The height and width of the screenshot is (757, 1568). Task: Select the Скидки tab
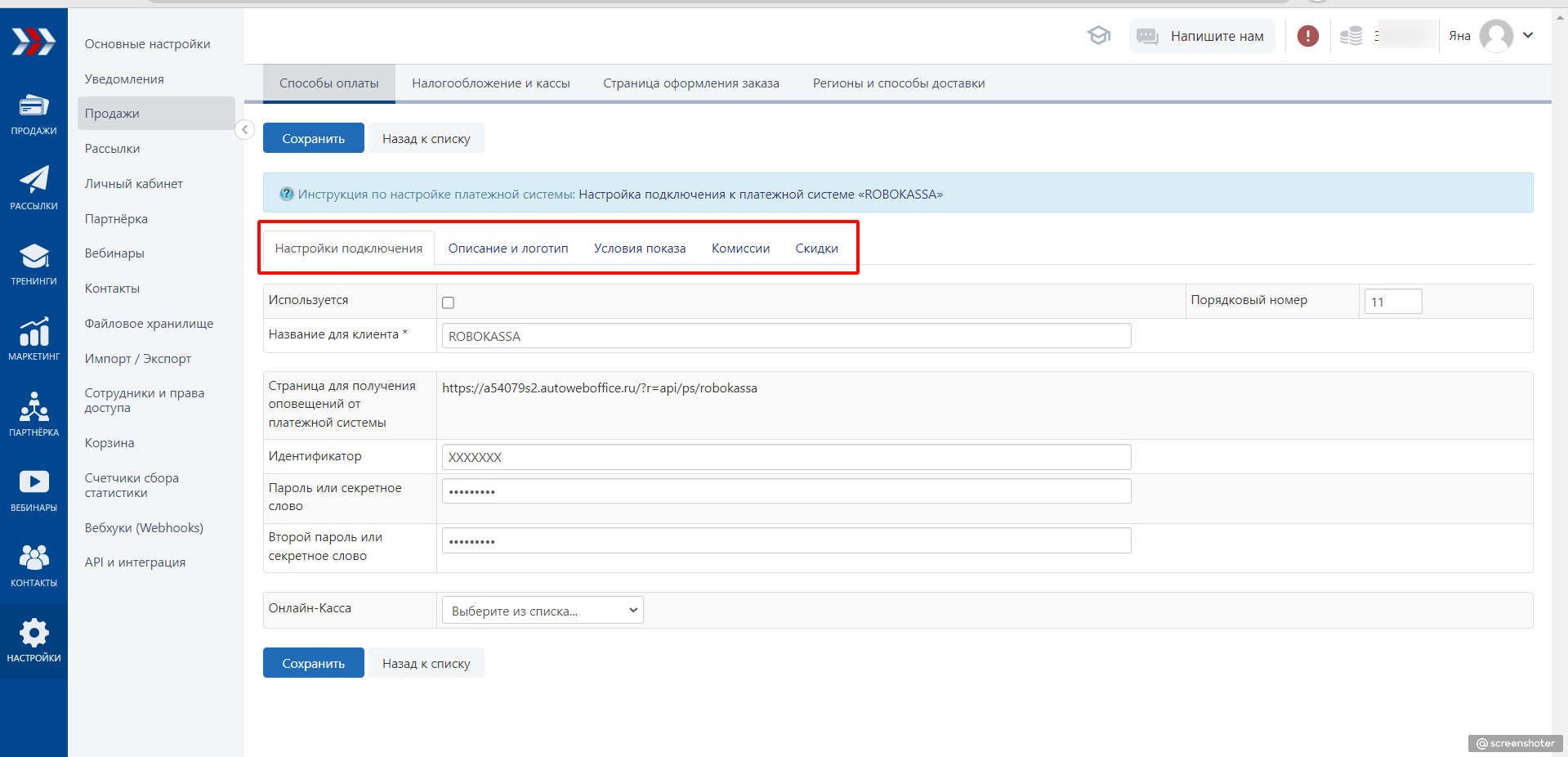tap(817, 249)
